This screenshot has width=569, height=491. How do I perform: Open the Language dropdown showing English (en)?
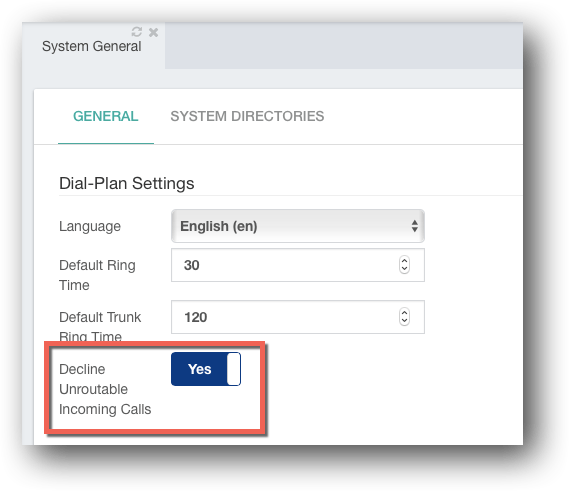(298, 226)
